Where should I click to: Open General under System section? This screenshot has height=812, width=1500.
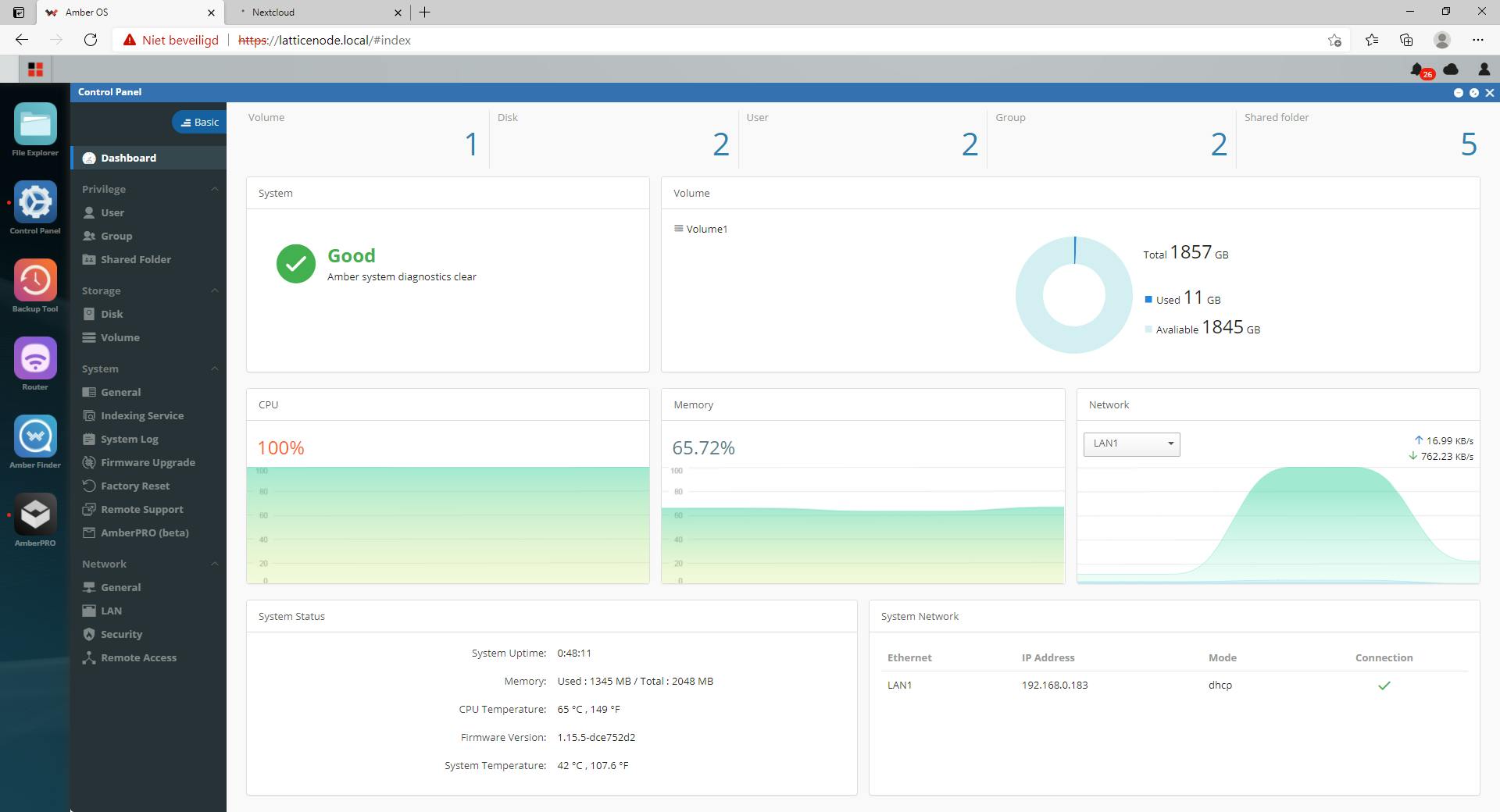(148, 392)
